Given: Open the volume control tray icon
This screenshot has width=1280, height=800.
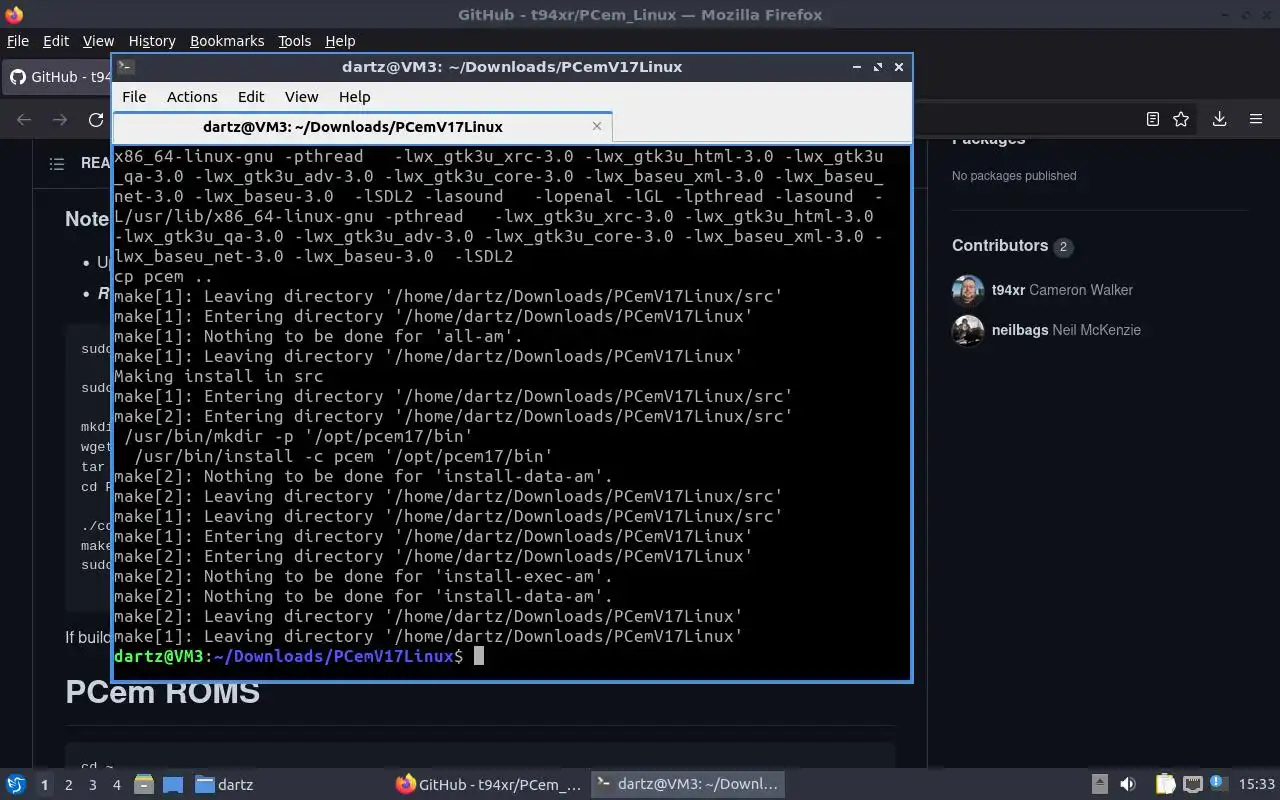Looking at the screenshot, I should pyautogui.click(x=1128, y=785).
